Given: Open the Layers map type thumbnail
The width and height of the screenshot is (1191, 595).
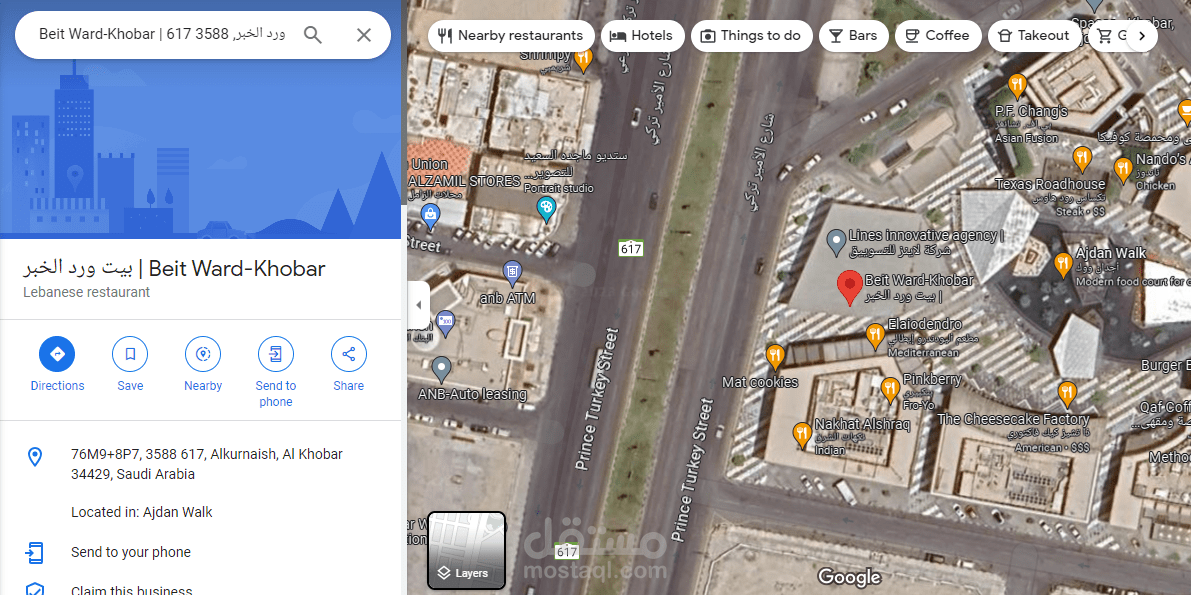Looking at the screenshot, I should point(466,551).
